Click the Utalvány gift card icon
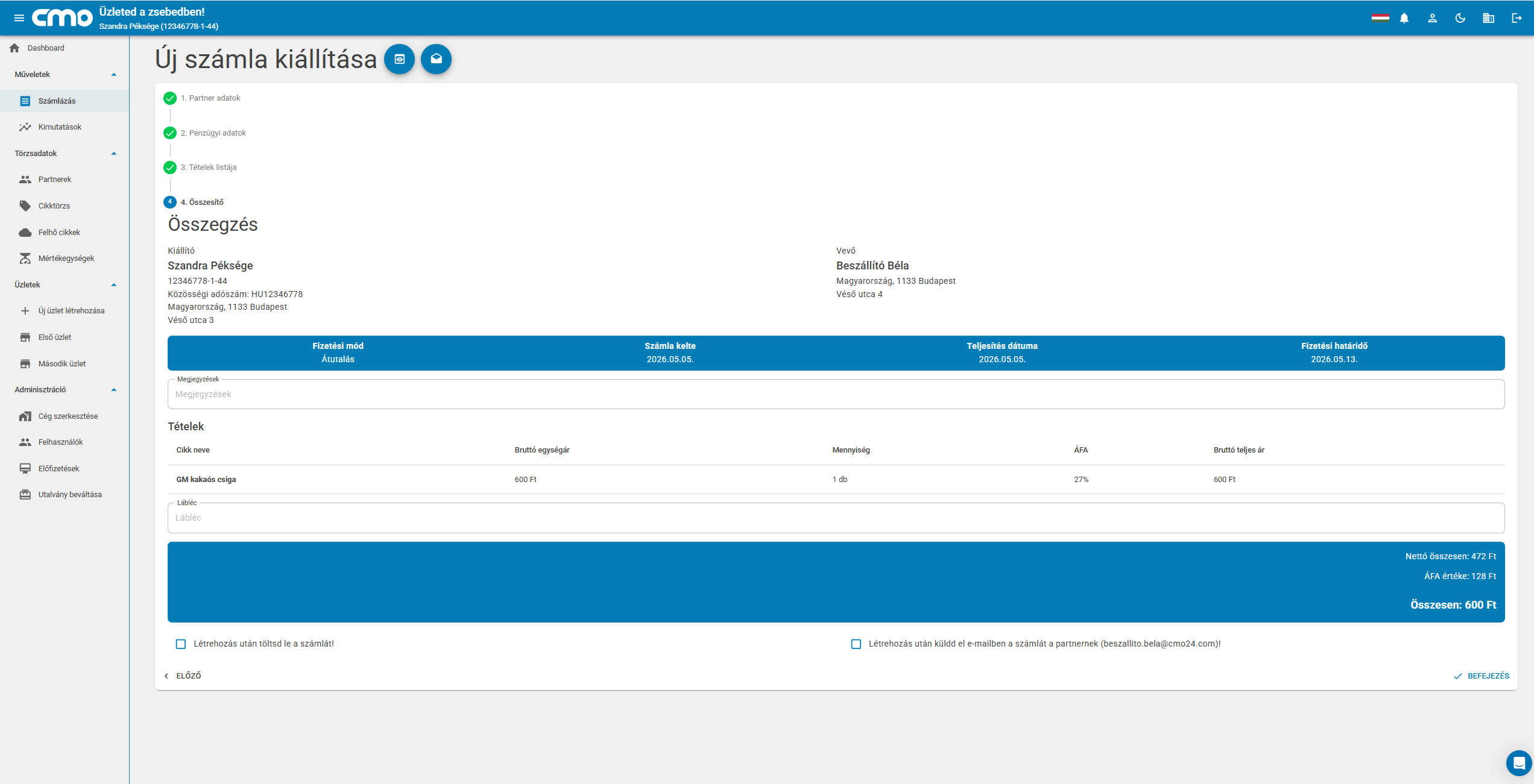 pos(25,495)
